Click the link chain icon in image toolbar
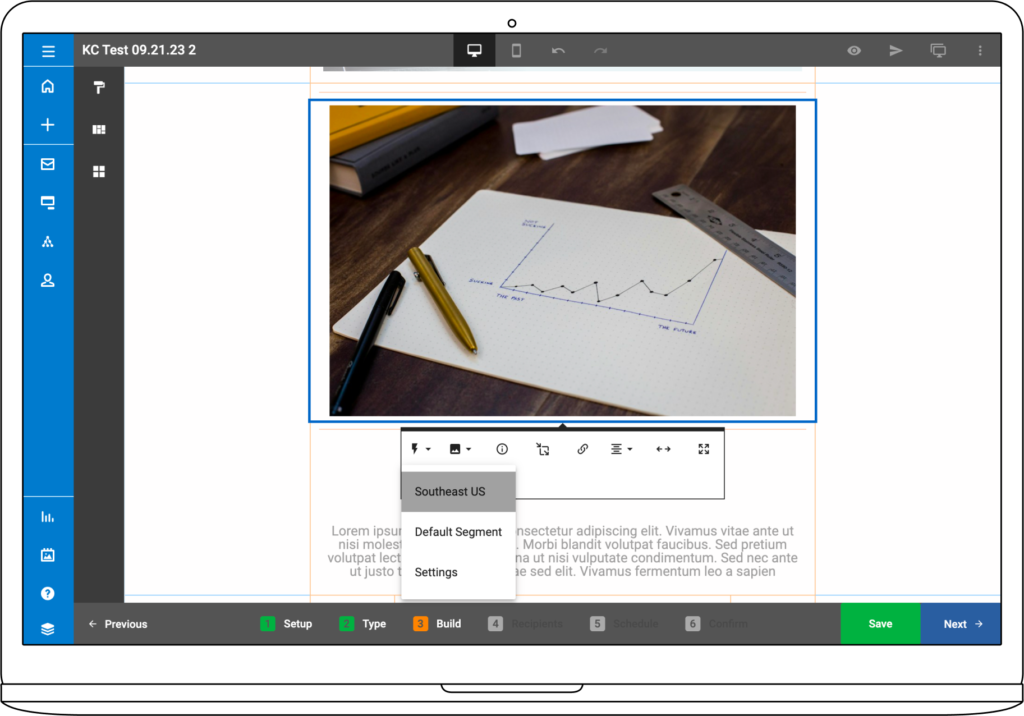 582,450
